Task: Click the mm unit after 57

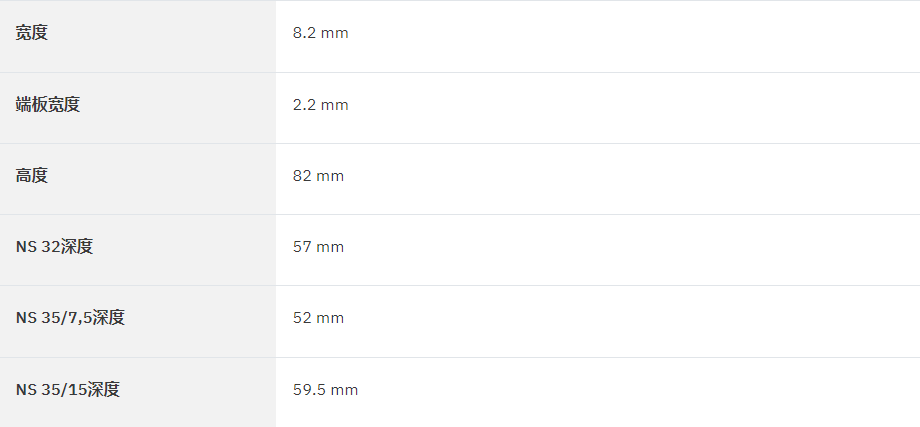Action: click(330, 248)
